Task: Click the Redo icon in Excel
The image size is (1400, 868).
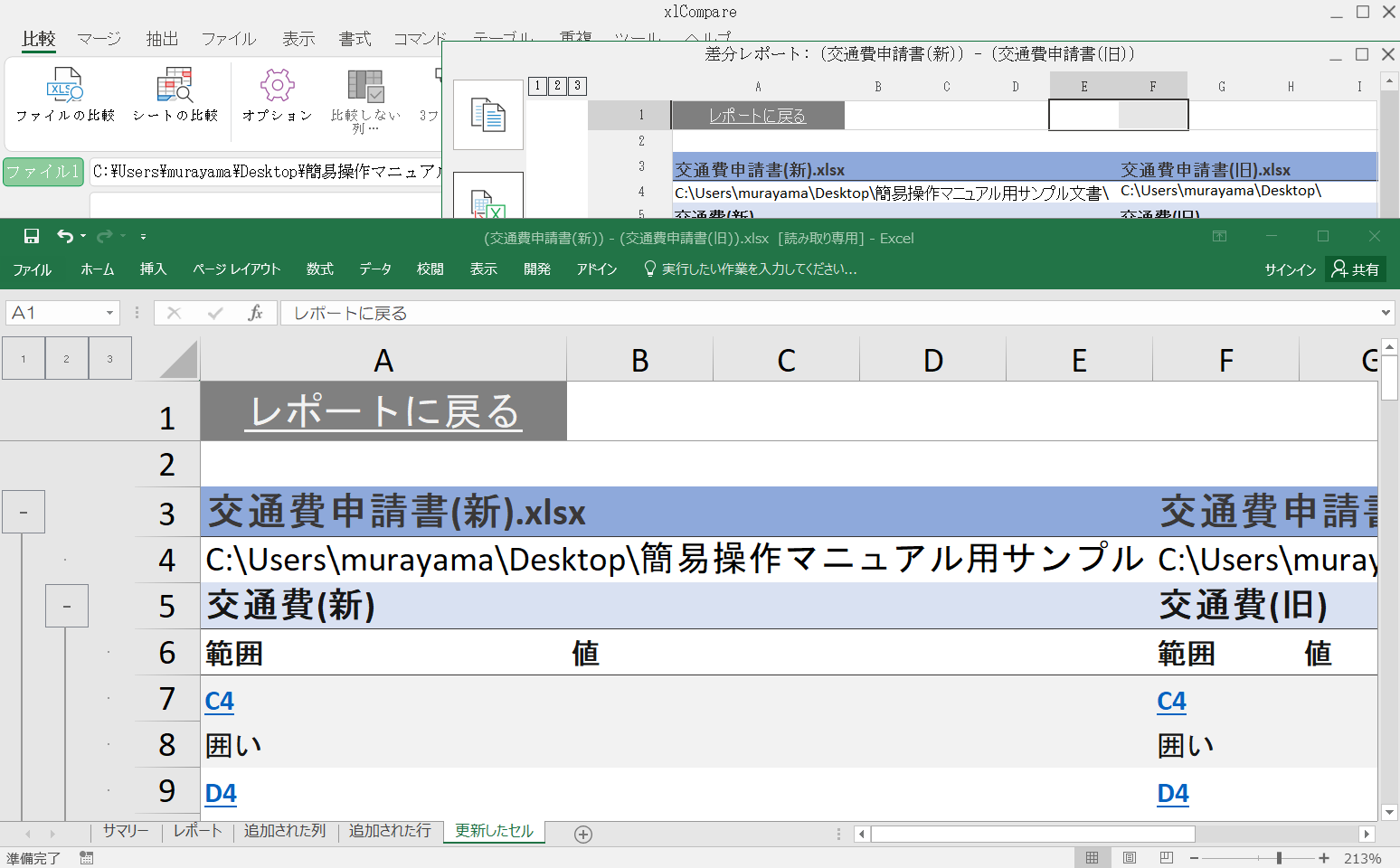Action: pos(104,236)
